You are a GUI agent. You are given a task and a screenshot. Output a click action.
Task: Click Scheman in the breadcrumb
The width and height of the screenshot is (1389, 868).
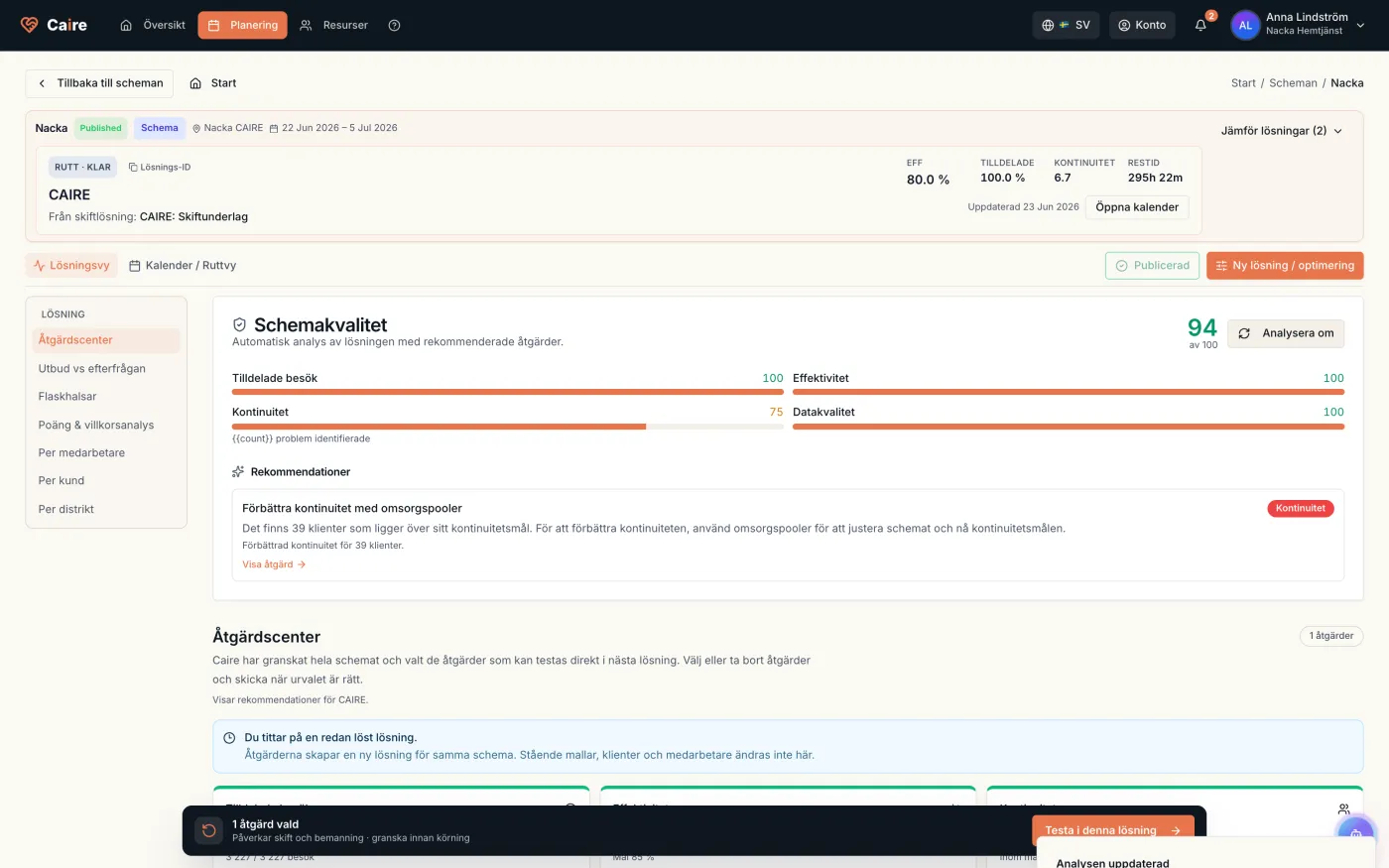click(1293, 83)
